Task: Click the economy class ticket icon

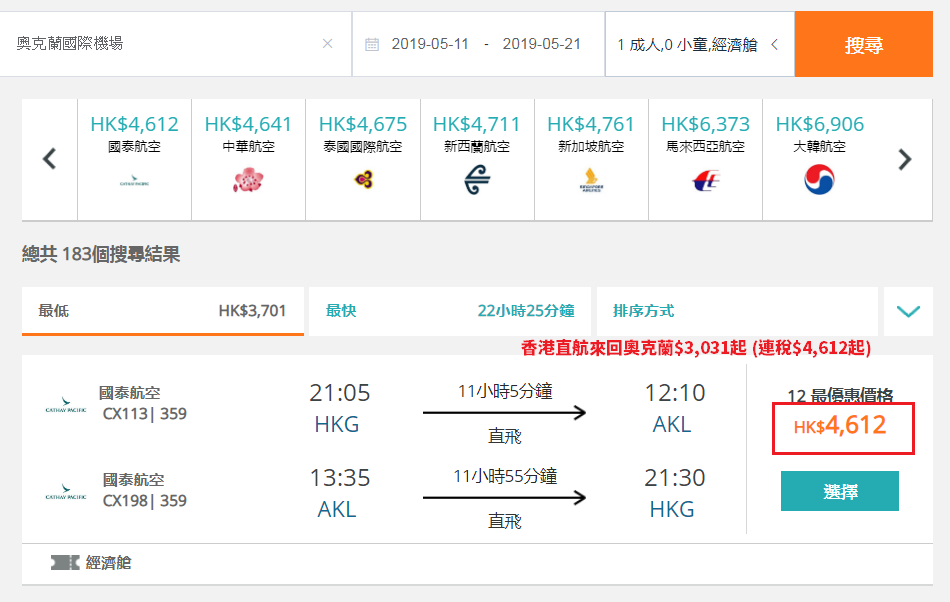Action: pos(65,563)
